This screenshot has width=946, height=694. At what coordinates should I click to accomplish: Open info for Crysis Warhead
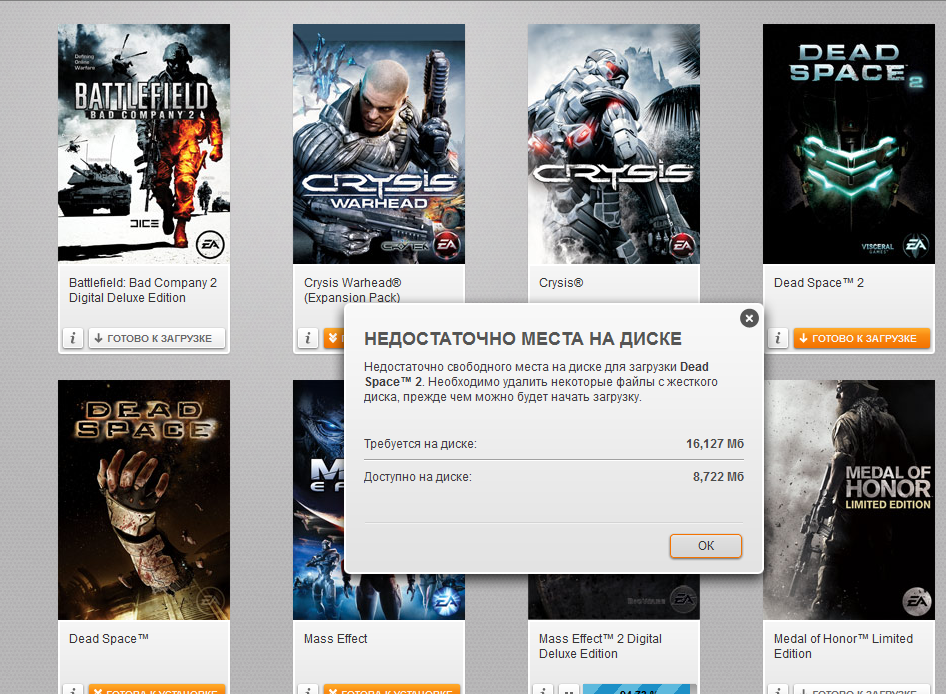[x=308, y=338]
